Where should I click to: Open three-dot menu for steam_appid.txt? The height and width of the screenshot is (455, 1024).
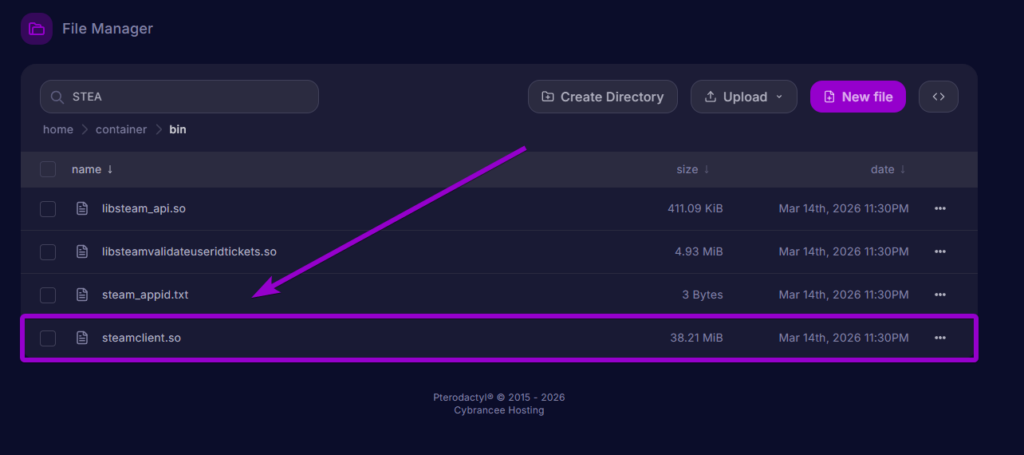click(939, 295)
